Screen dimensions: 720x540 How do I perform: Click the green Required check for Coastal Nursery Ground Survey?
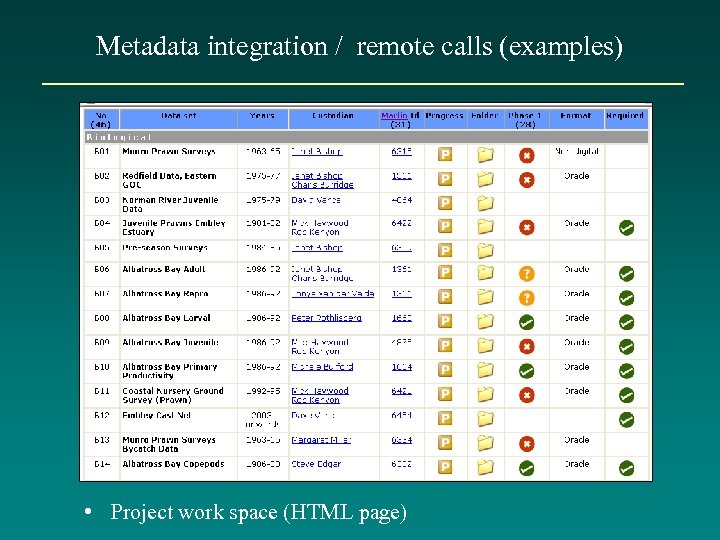(626, 395)
